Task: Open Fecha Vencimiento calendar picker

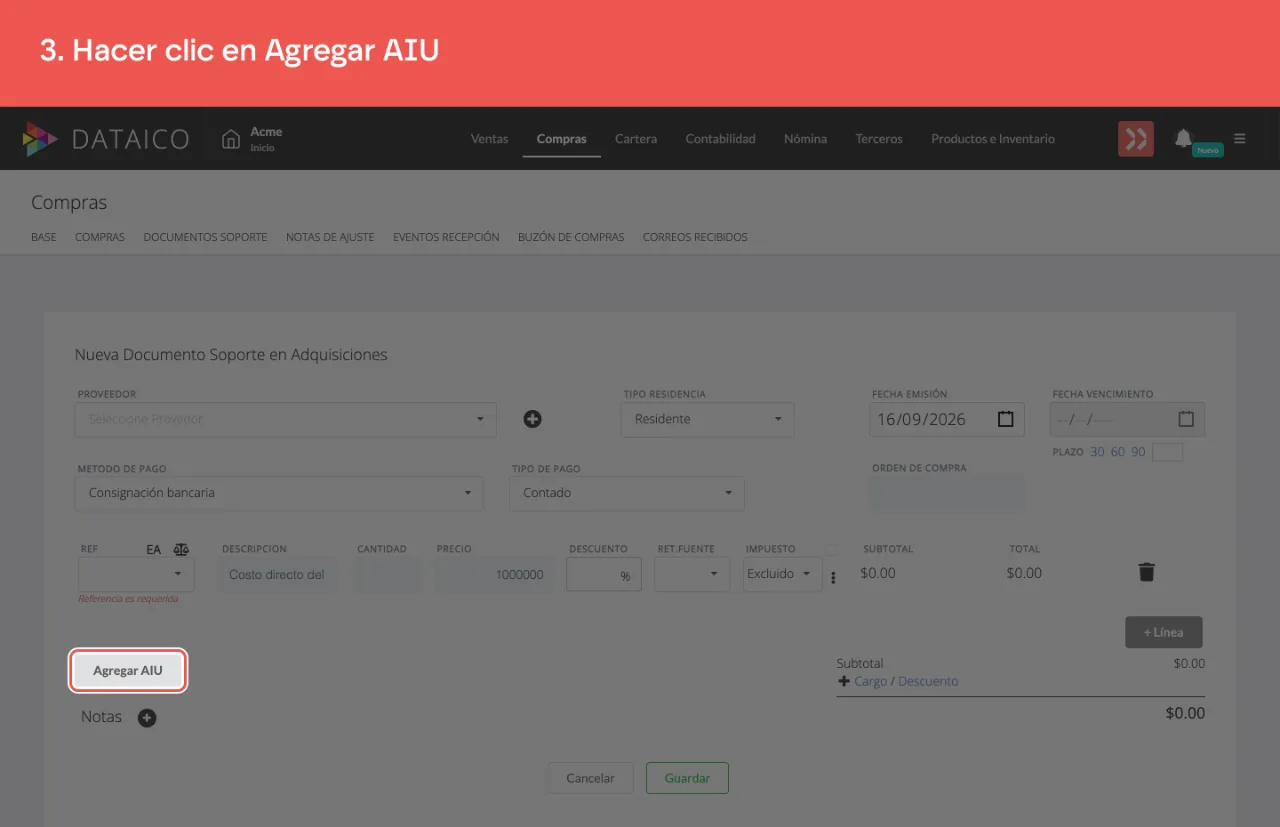Action: [1186, 419]
